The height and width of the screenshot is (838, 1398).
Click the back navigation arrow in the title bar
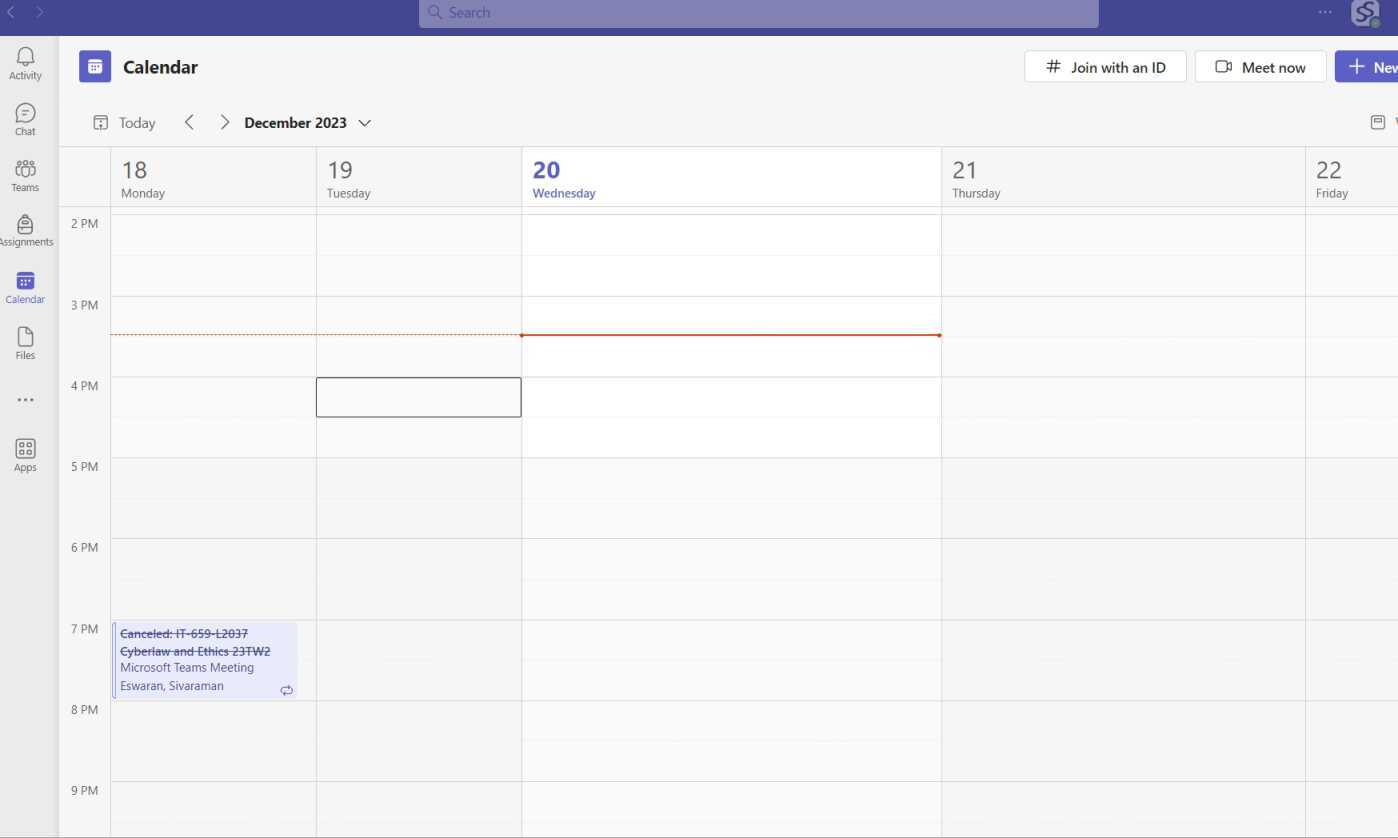pyautogui.click(x=11, y=12)
